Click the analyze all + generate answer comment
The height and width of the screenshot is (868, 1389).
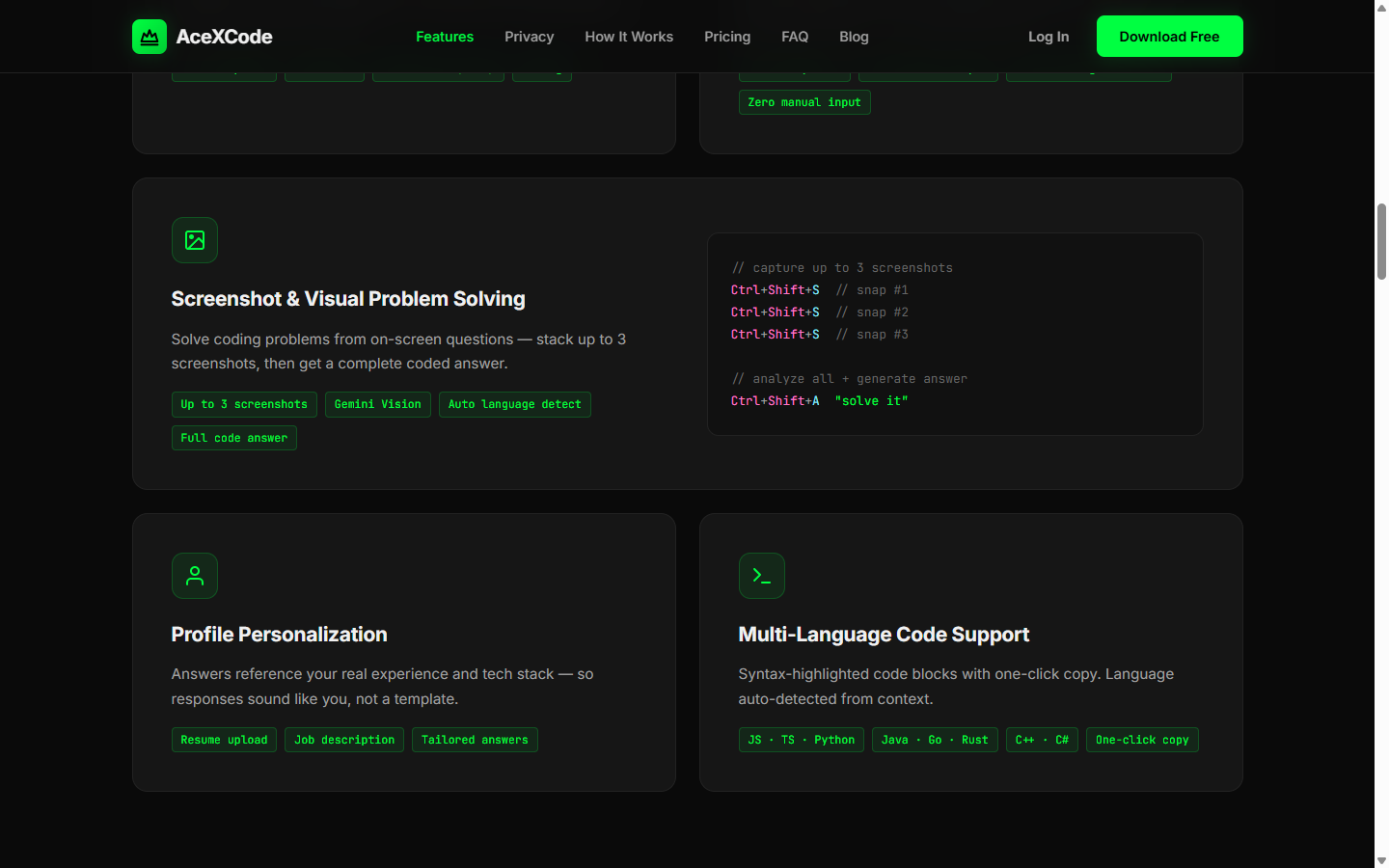(850, 379)
